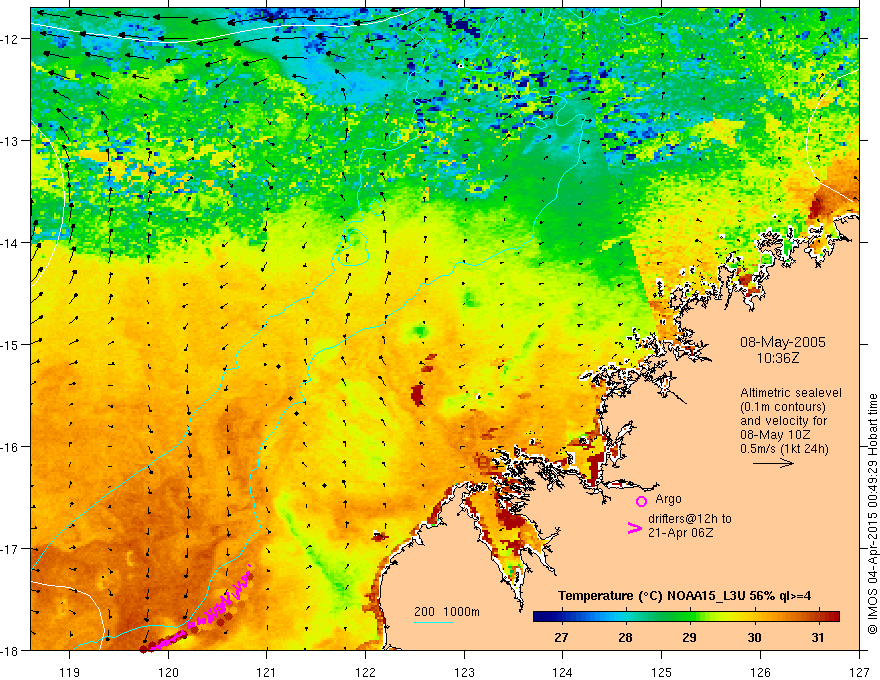Click the longitude label '120'
Image resolution: width=880 pixels, height=680 pixels.
(168, 672)
